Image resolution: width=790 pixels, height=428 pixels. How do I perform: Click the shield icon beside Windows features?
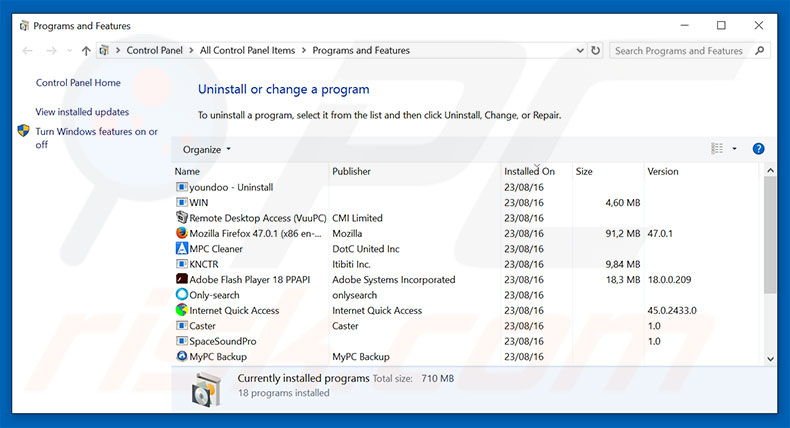tap(24, 131)
